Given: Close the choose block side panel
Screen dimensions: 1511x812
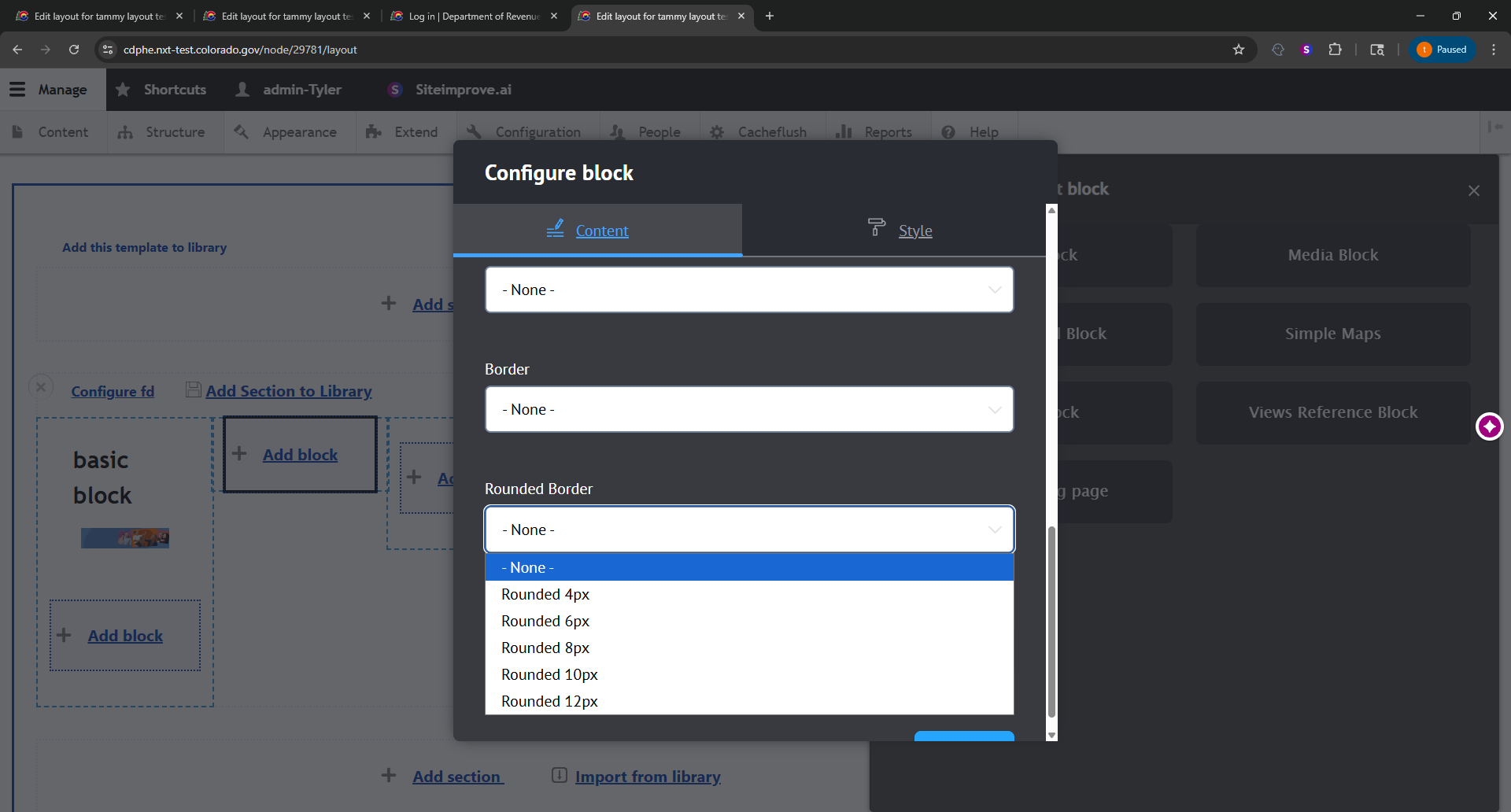Looking at the screenshot, I should [x=1474, y=190].
